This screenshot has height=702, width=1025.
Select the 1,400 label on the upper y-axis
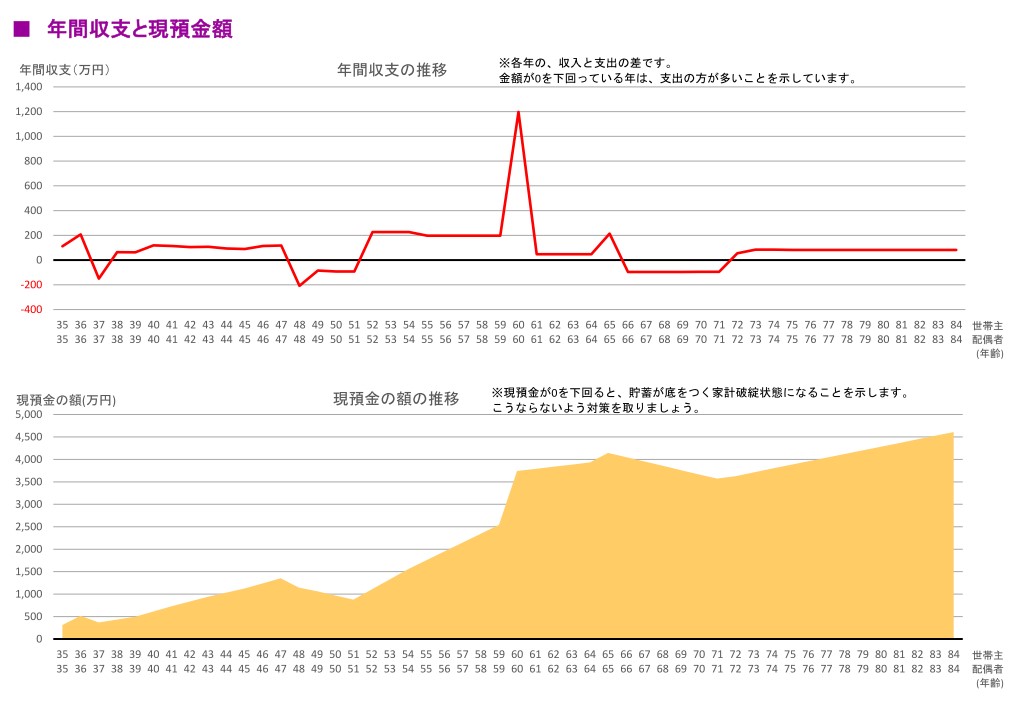tap(29, 87)
